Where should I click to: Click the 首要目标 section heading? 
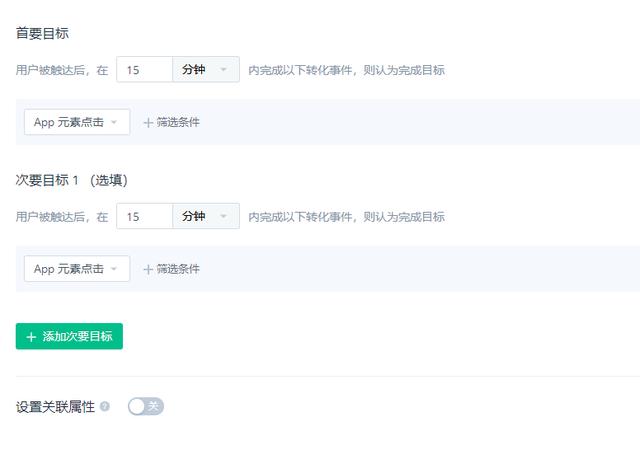point(42,33)
